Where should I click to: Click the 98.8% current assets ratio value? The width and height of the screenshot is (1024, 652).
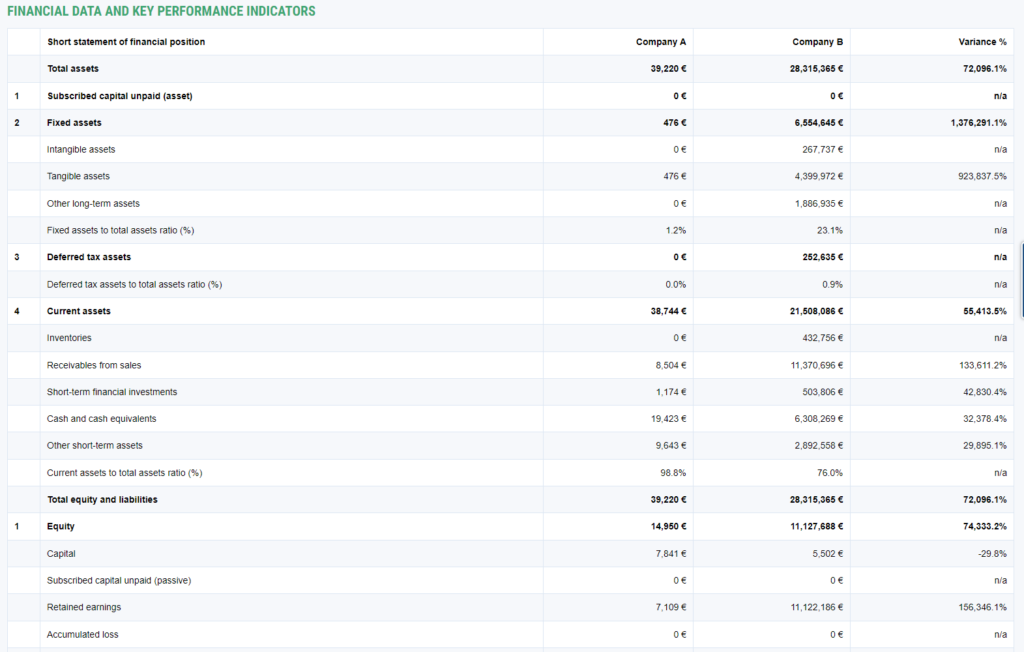673,473
